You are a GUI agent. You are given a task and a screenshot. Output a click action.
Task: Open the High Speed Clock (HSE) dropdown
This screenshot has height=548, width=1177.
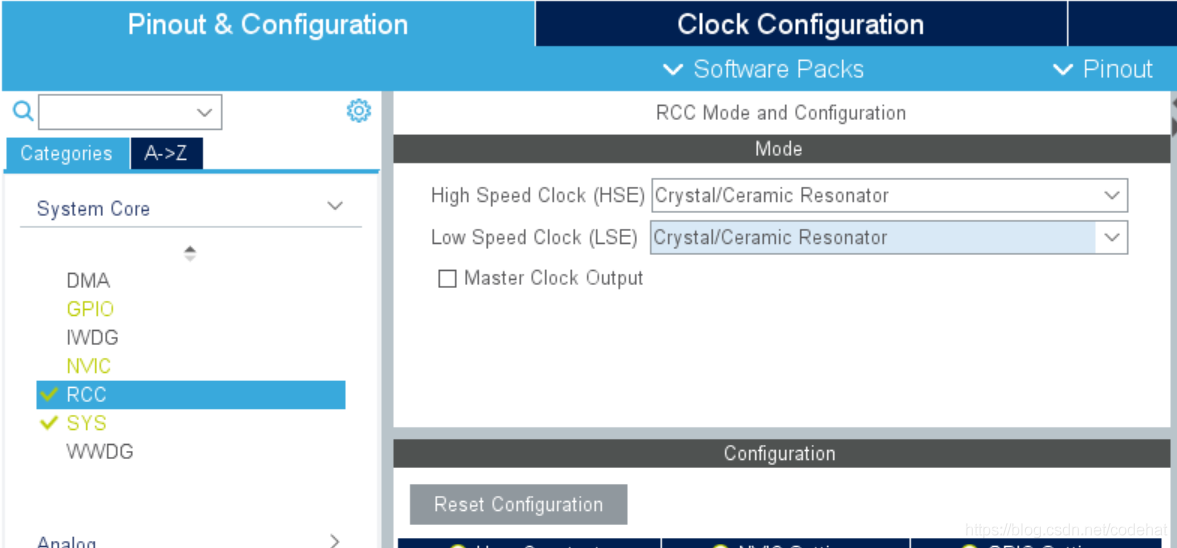[x=890, y=196]
